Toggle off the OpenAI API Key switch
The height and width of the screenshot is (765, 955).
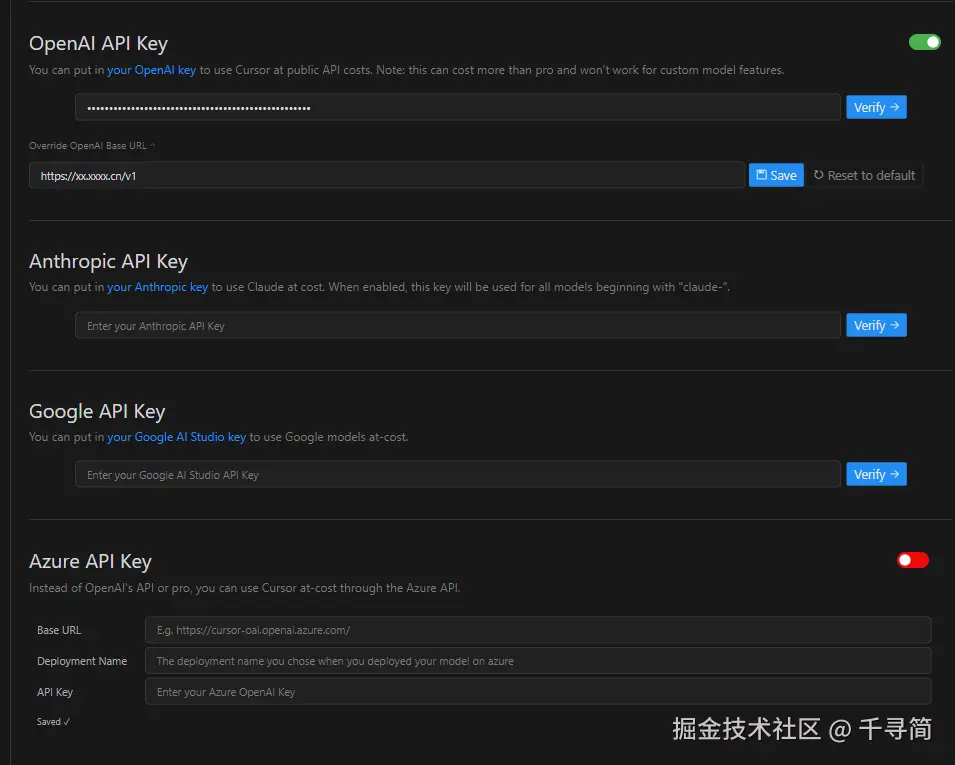pos(925,42)
